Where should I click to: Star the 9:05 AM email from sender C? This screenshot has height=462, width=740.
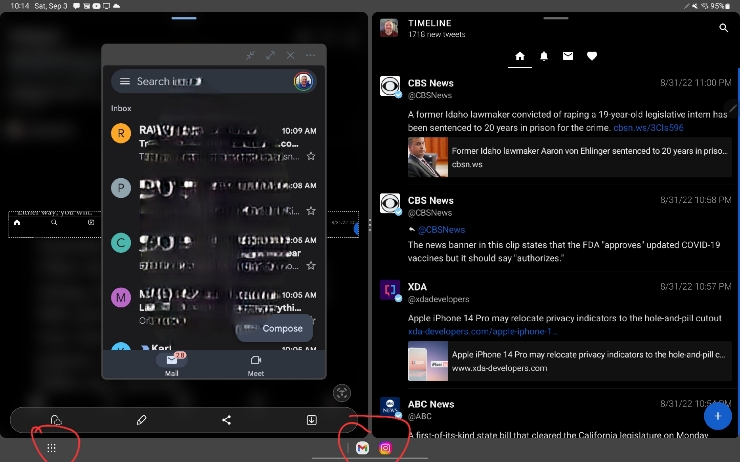(x=311, y=265)
